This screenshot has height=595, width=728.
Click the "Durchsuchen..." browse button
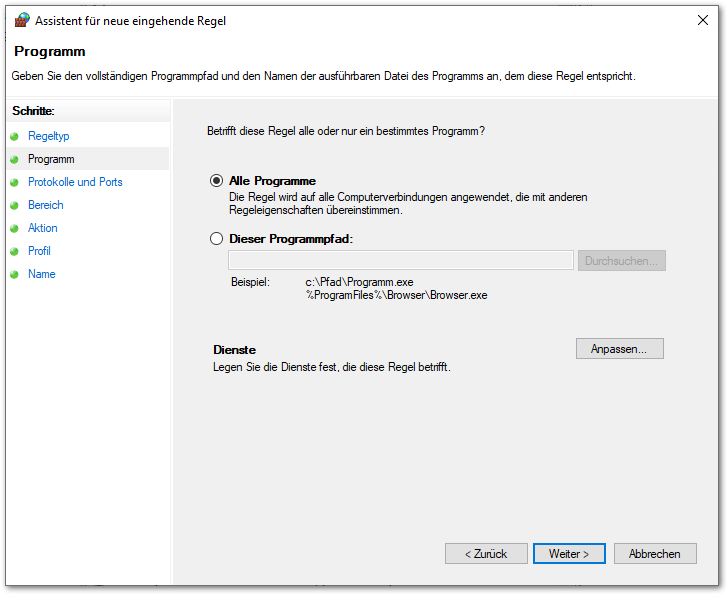[x=621, y=261]
